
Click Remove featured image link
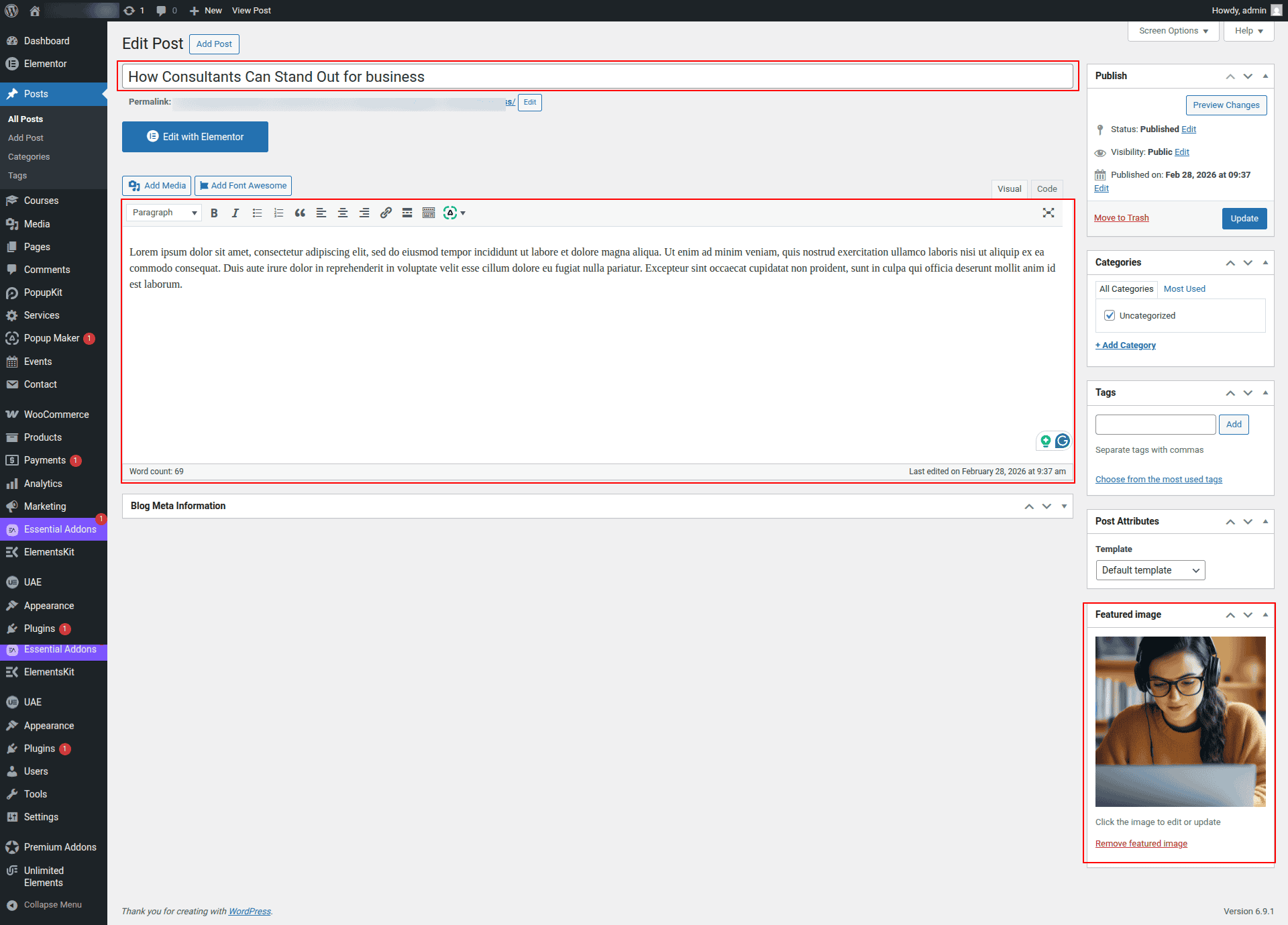coord(1141,843)
